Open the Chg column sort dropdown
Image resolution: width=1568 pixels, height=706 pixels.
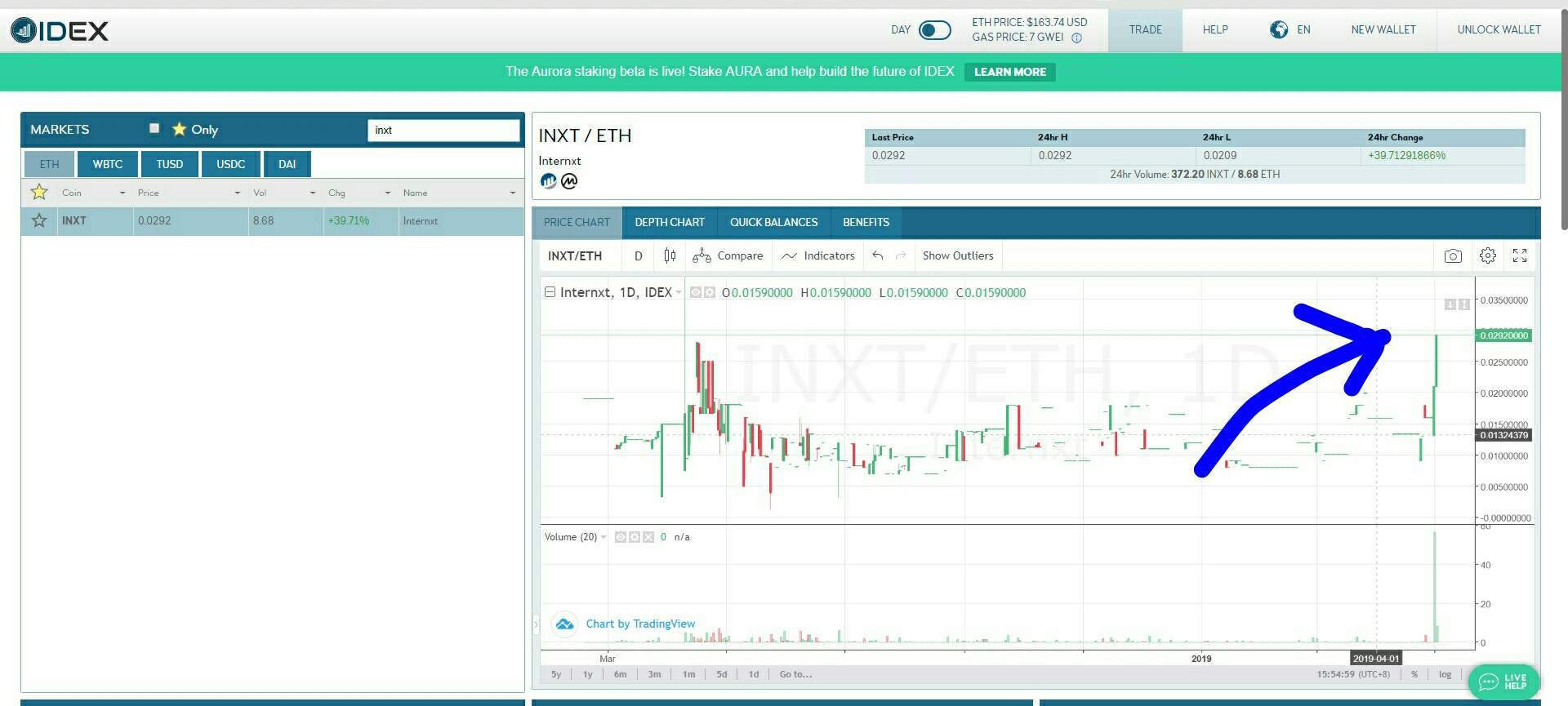point(388,193)
